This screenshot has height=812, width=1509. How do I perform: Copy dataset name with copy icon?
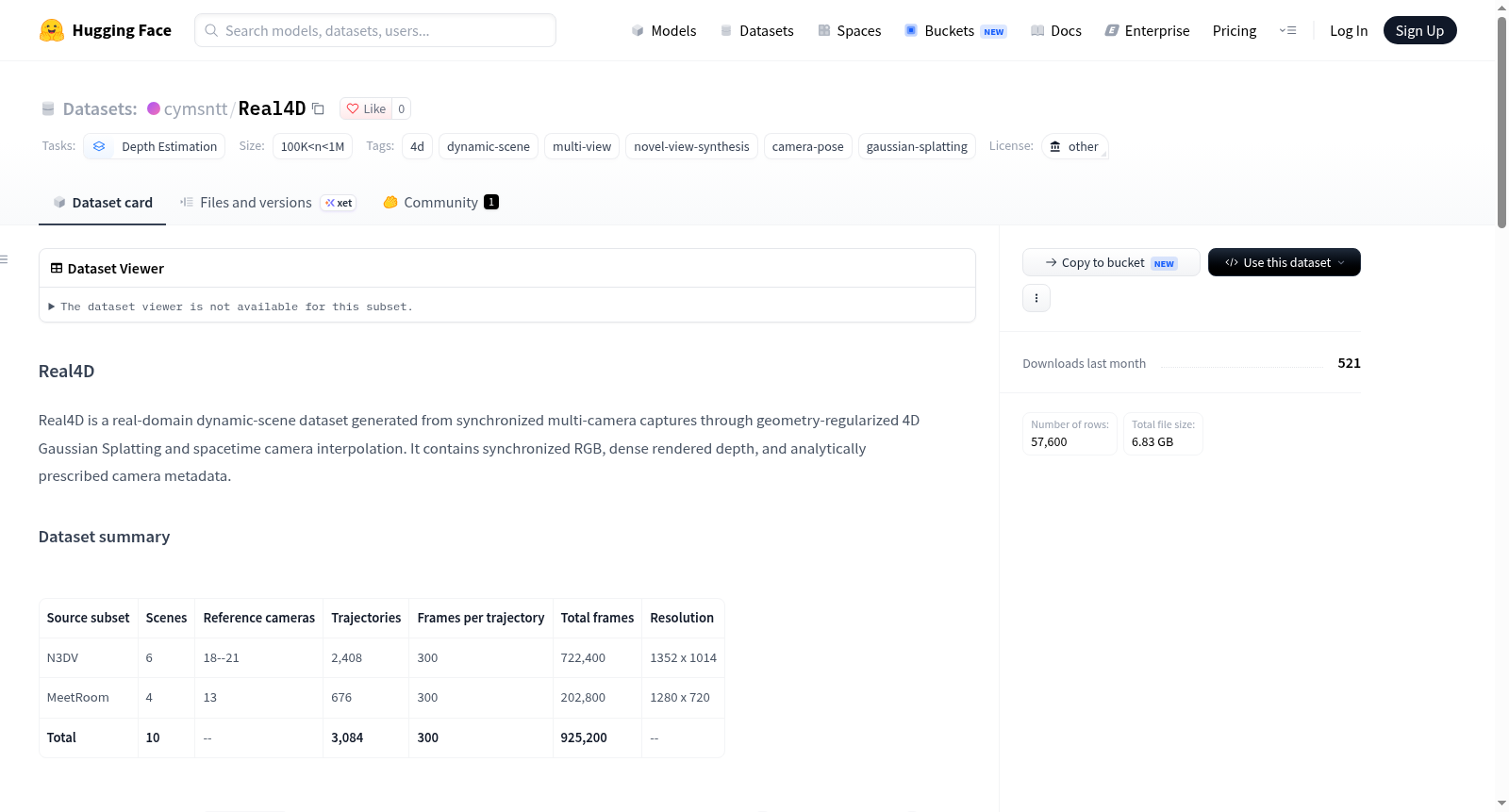tap(319, 109)
